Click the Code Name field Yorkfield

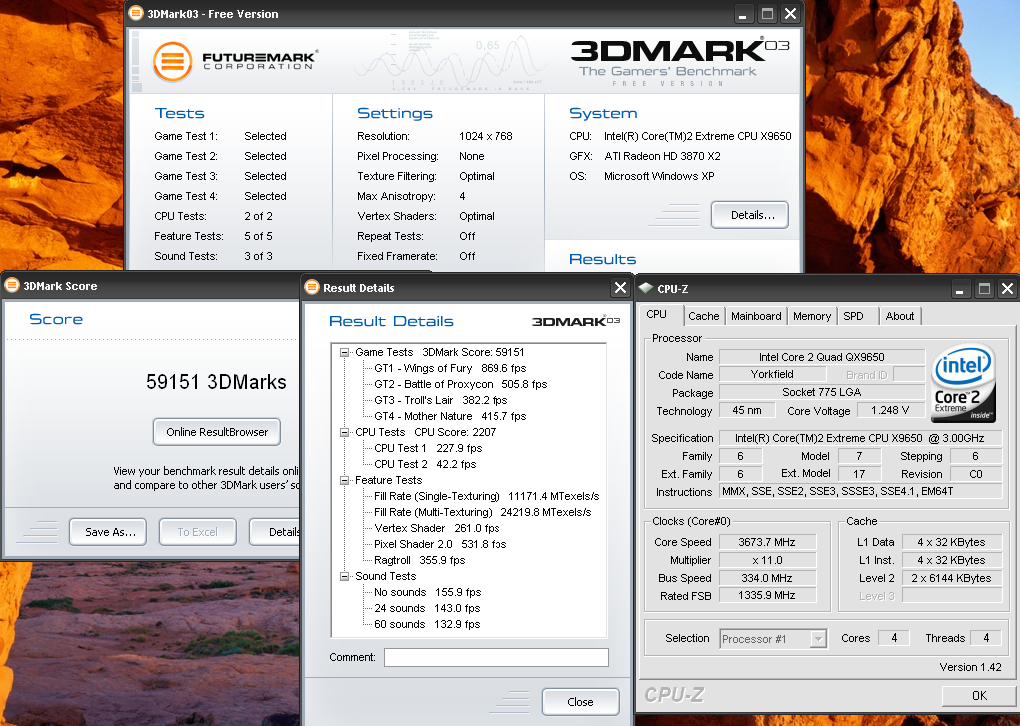(x=772, y=374)
